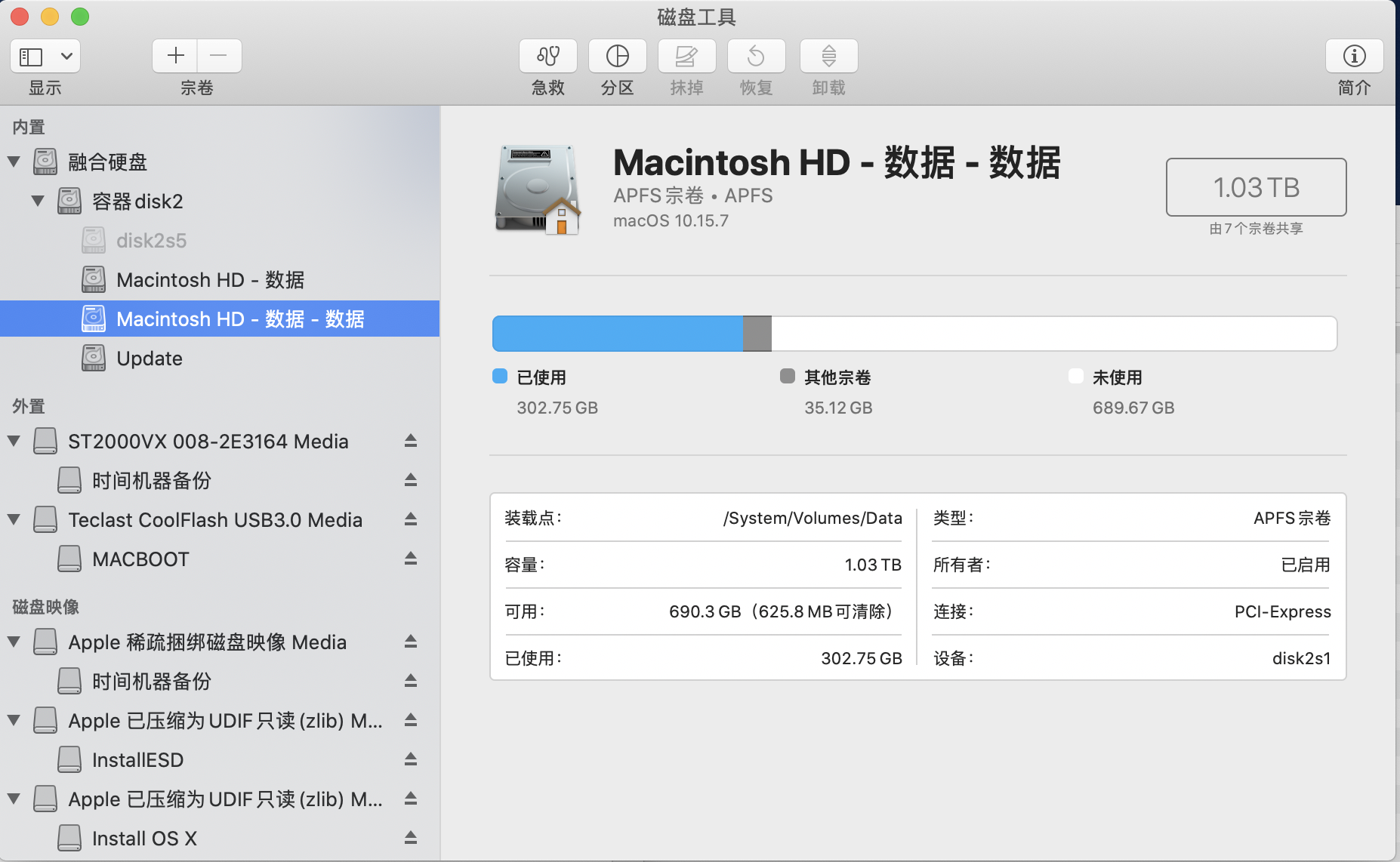Eject the MACBOOT volume
The image size is (1400, 862).
tap(411, 559)
